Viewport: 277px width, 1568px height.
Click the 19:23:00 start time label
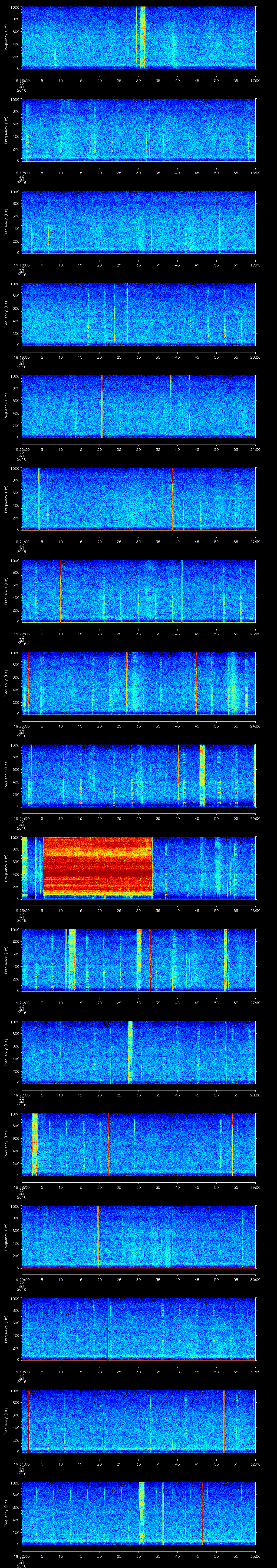[21, 726]
